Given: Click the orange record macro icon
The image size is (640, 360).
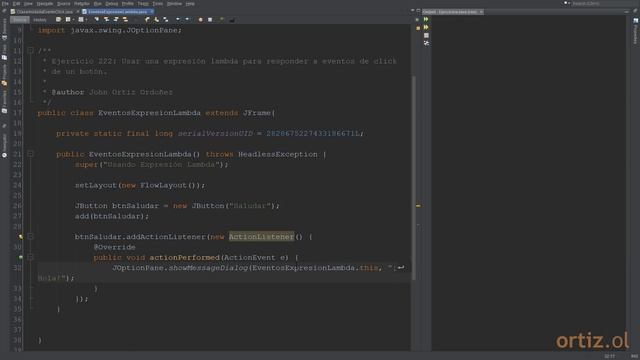Looking at the screenshot, I should (200, 20).
